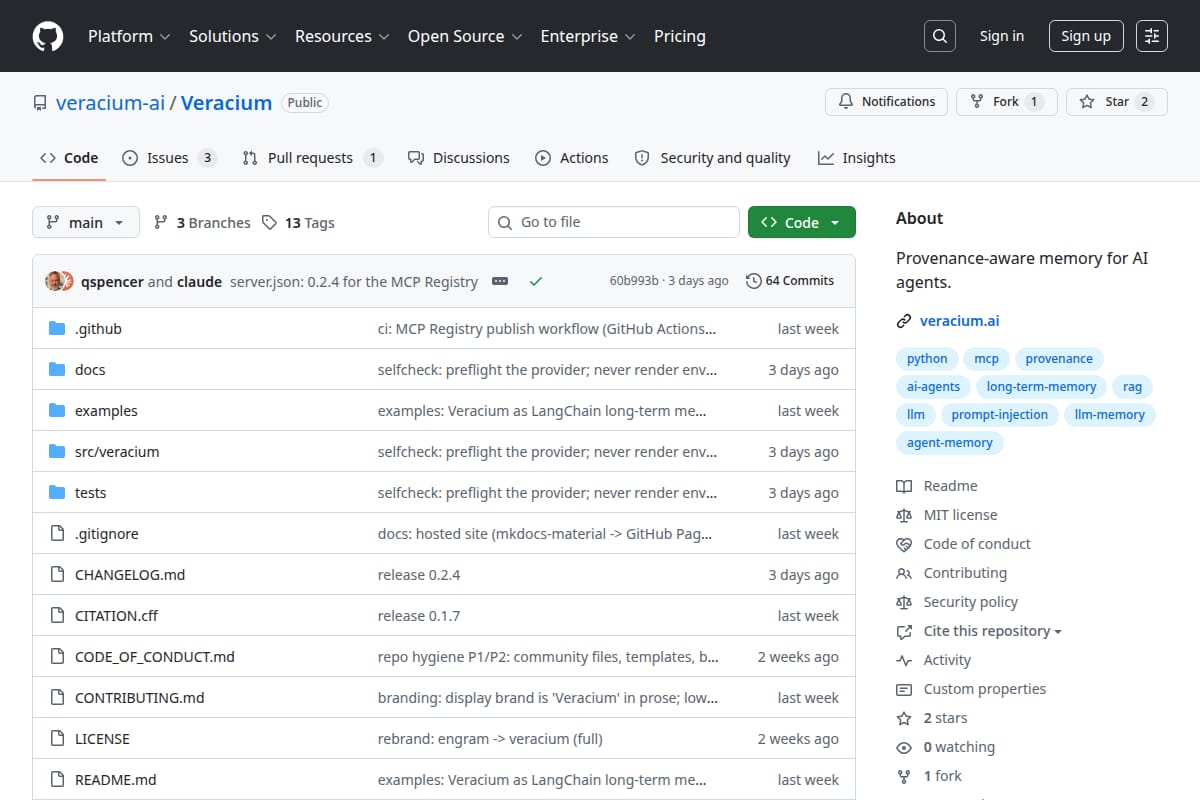Switch to the Discussions tab
Image resolution: width=1200 pixels, height=800 pixels.
[459, 158]
